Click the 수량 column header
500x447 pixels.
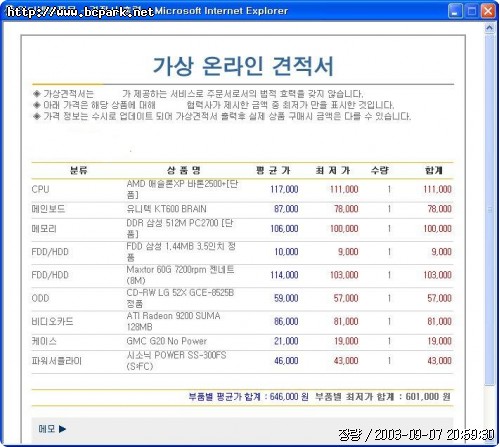(380, 171)
